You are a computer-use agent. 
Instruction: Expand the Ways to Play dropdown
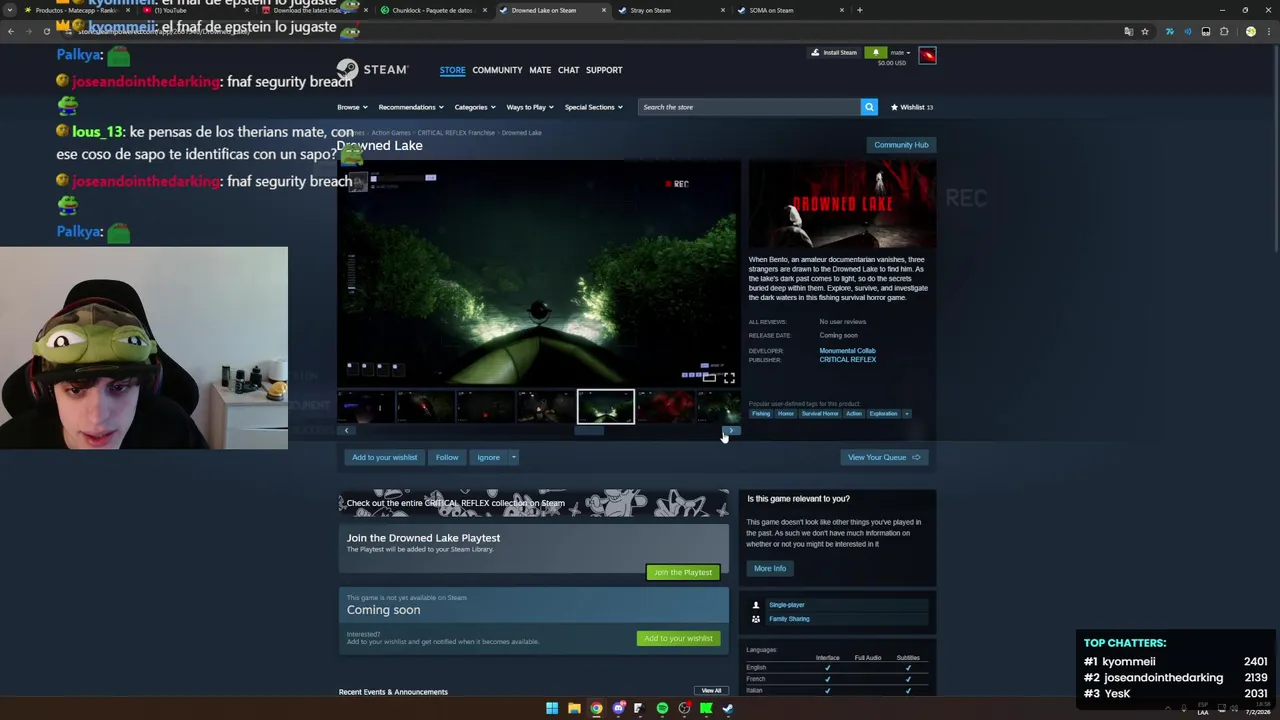point(530,107)
